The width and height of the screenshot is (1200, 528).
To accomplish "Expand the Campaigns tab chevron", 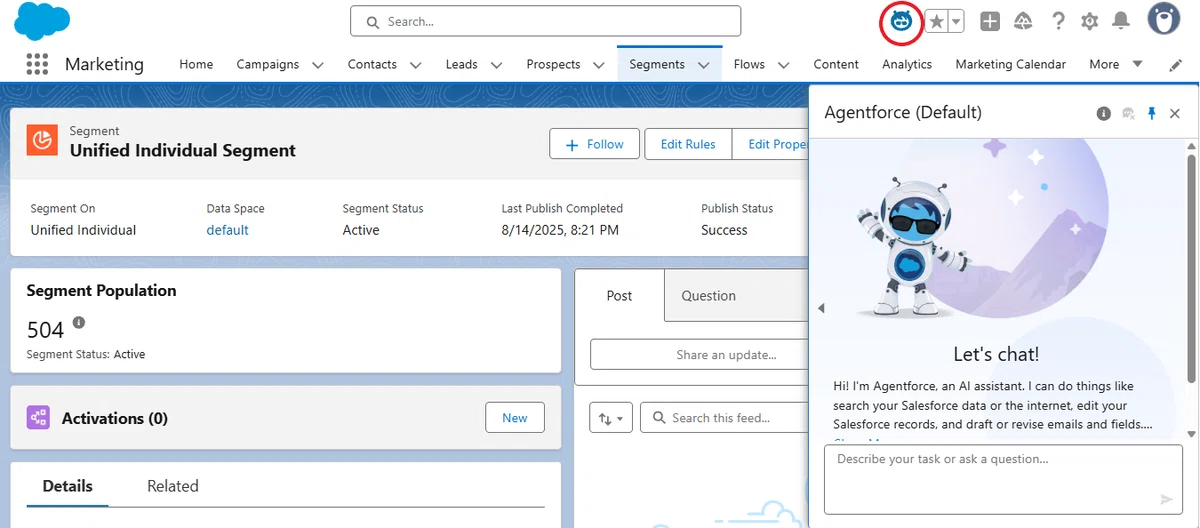I will (318, 65).
